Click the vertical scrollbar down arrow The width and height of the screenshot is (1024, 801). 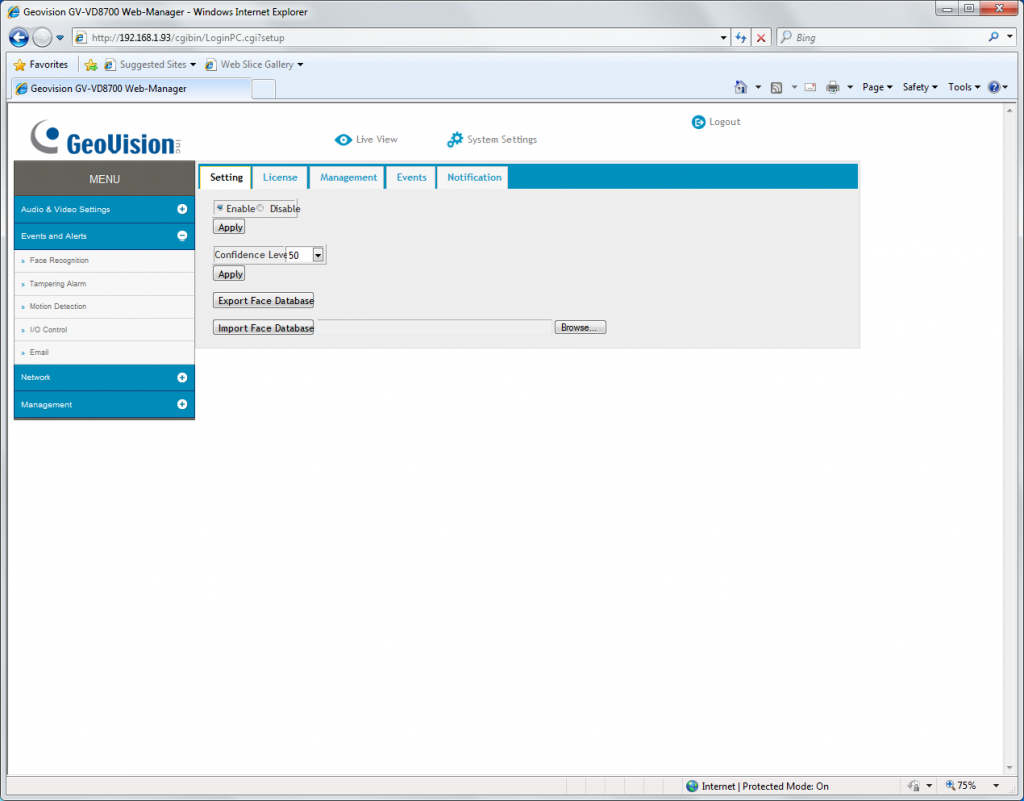[1010, 768]
